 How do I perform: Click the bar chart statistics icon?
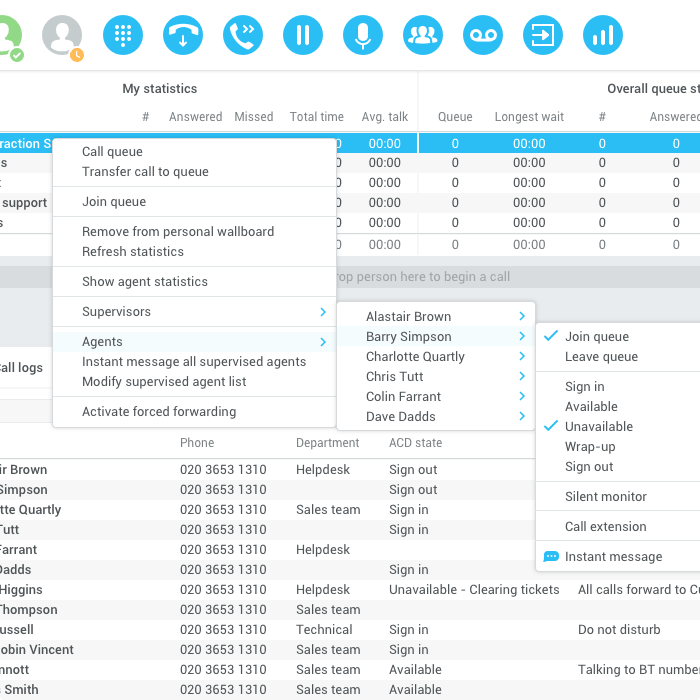click(603, 35)
